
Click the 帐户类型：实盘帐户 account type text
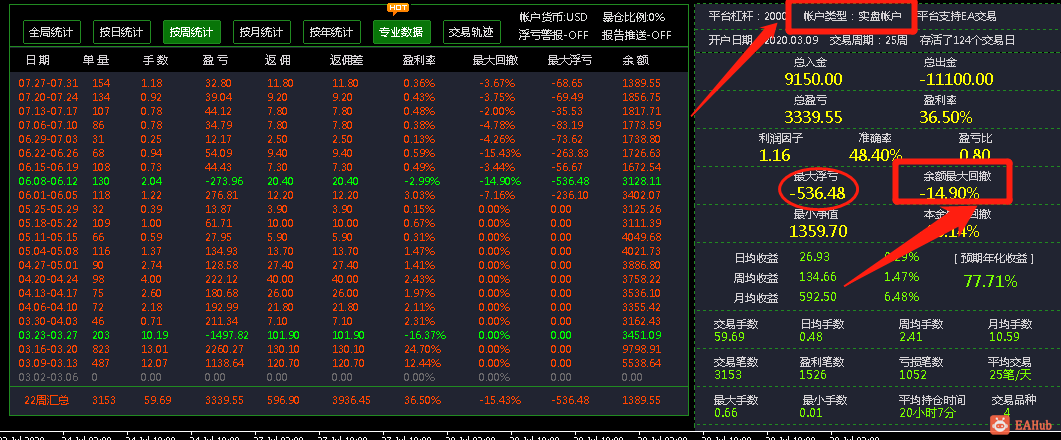852,16
